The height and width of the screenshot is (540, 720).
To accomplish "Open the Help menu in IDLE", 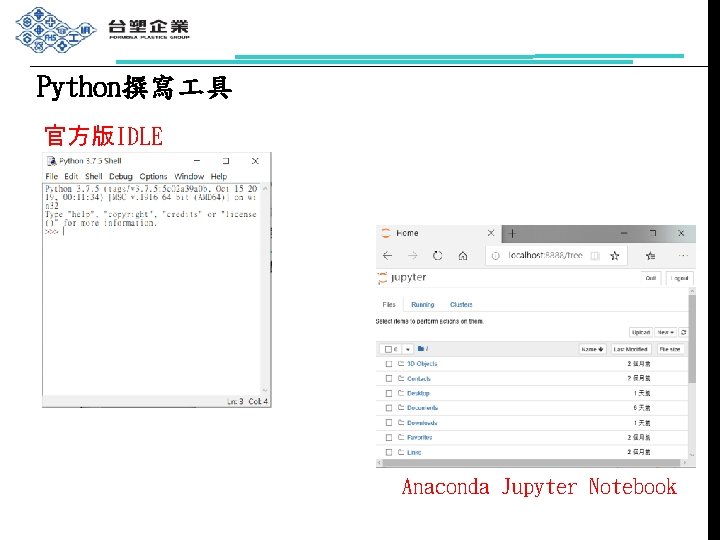I will (x=219, y=176).
